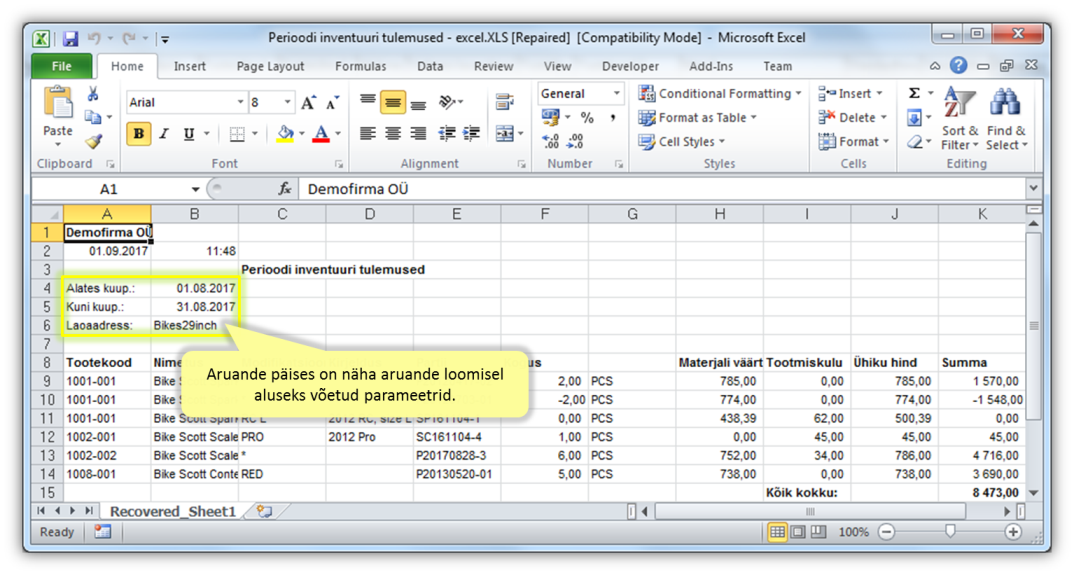1074x575 pixels.
Task: Toggle Underline formatting
Action: click(x=189, y=134)
